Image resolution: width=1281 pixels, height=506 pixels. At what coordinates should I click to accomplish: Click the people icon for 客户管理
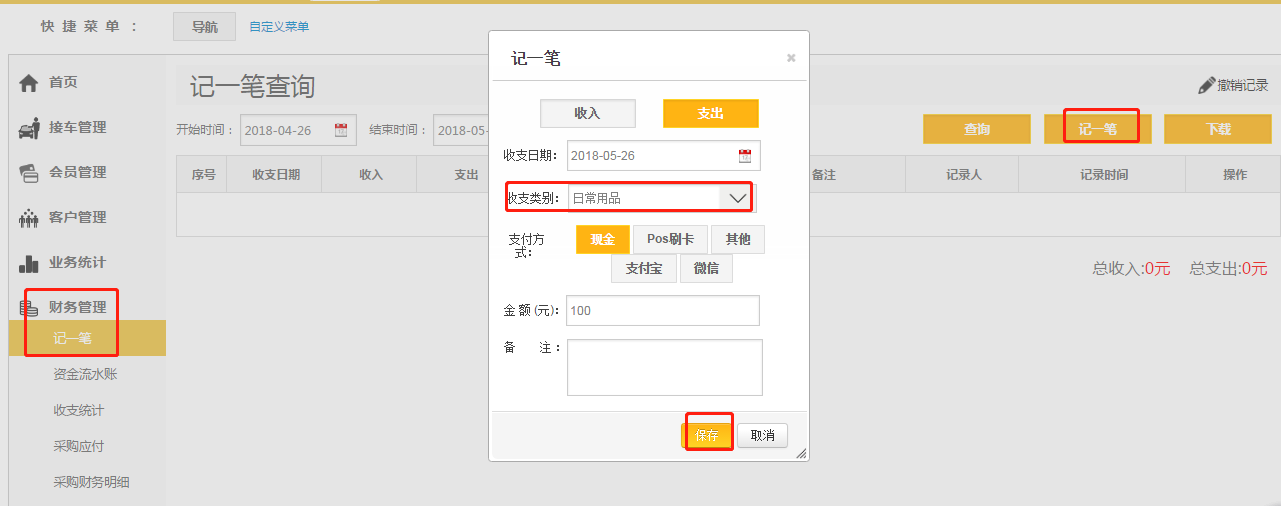pos(29,218)
